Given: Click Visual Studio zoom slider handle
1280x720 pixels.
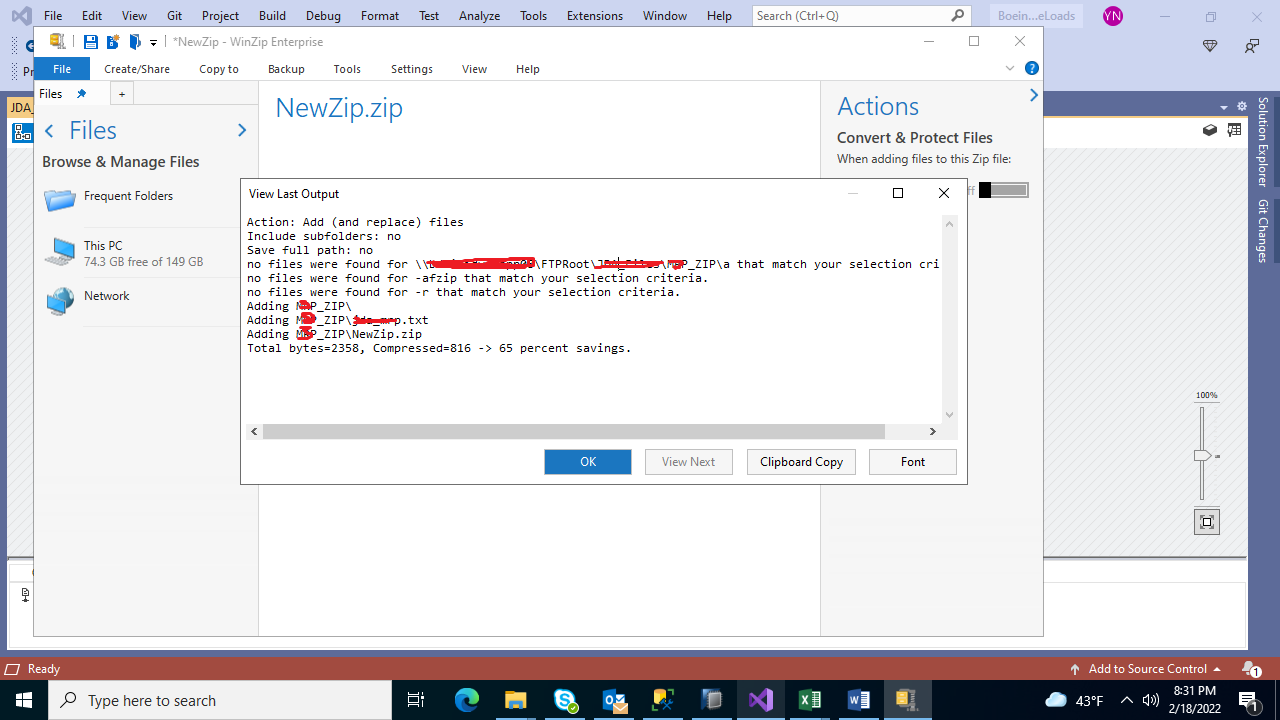Looking at the screenshot, I should [1202, 456].
